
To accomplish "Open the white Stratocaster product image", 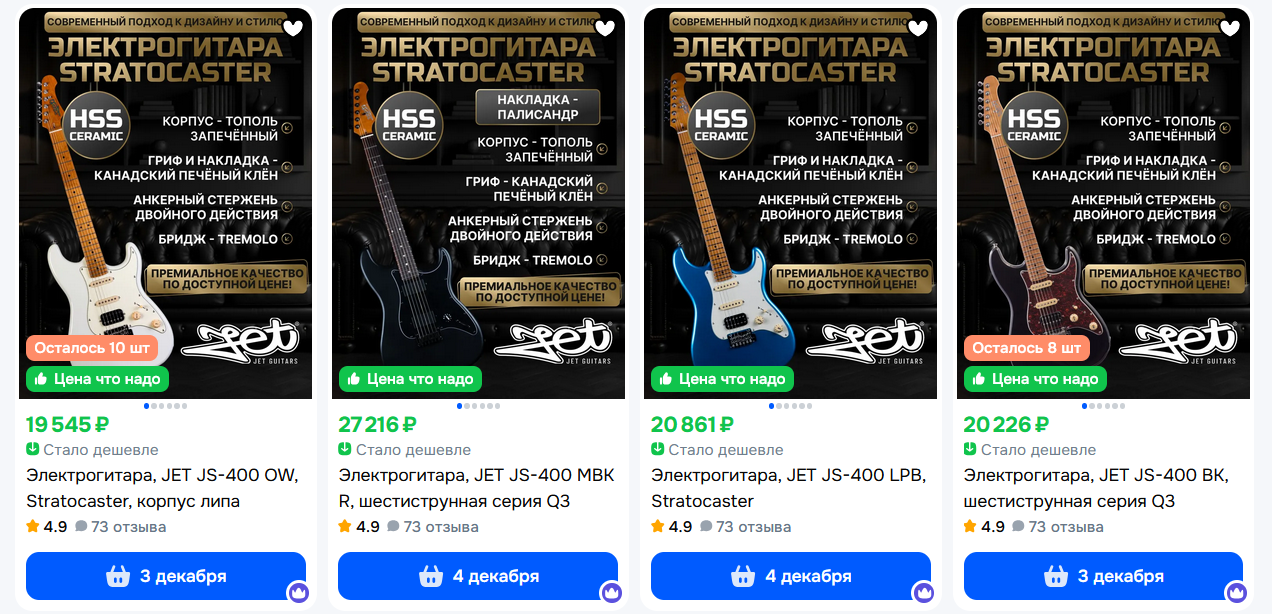I will [166, 203].
